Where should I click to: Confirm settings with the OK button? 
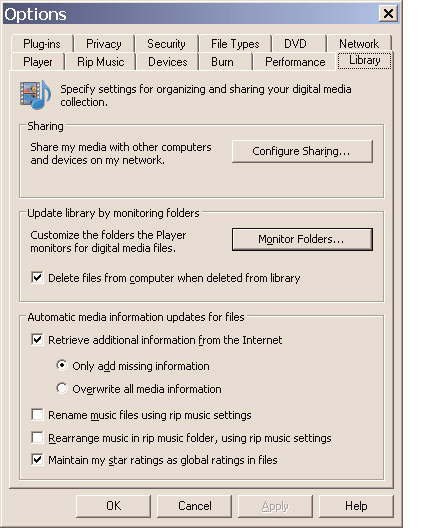point(113,506)
